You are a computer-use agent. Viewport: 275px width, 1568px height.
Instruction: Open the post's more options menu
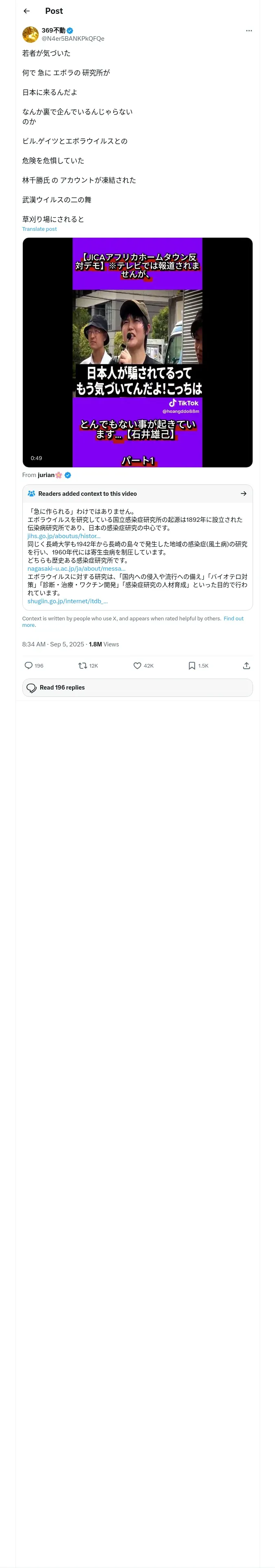(249, 31)
